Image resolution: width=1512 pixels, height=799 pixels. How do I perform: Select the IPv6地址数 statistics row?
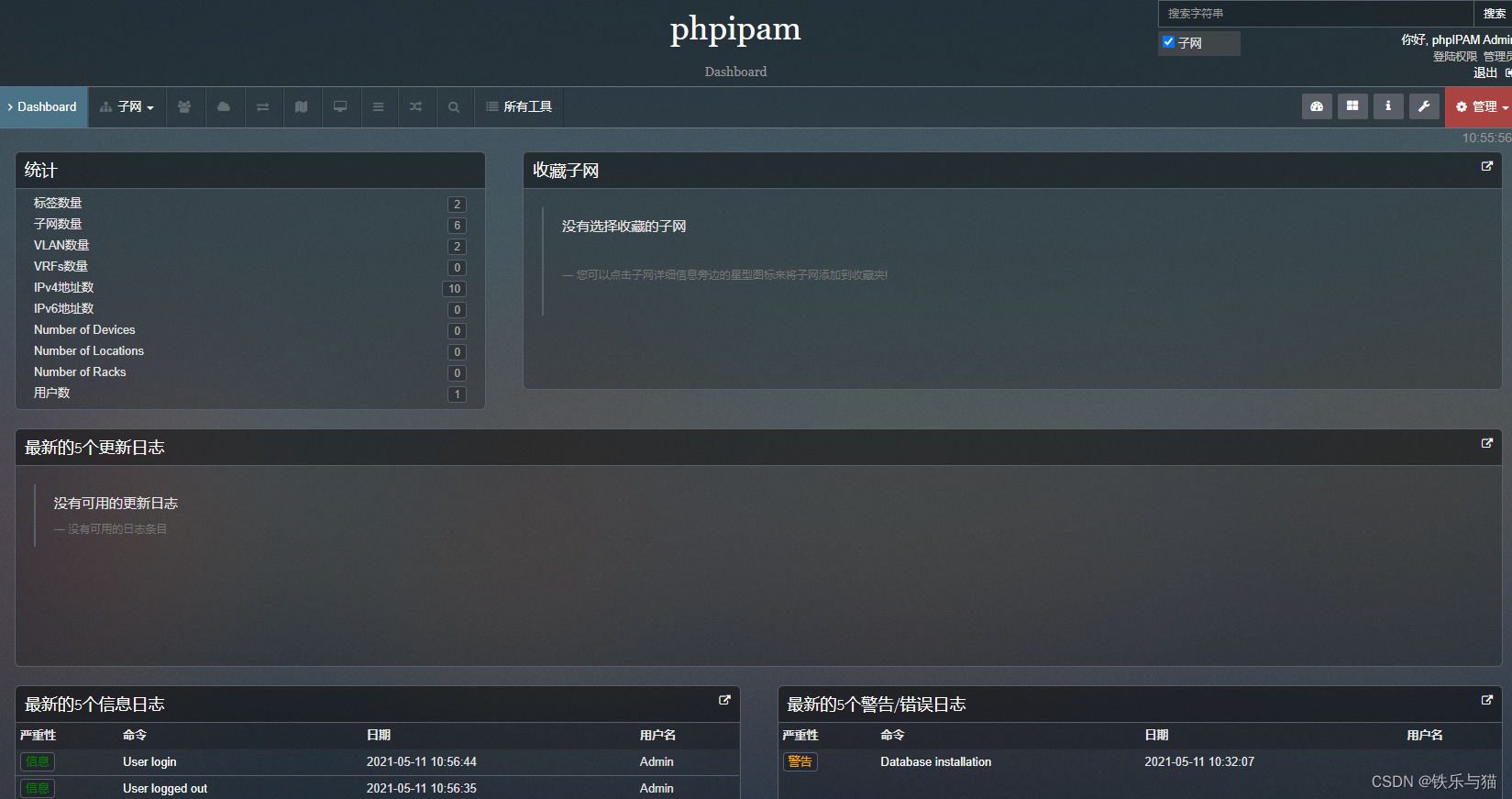coord(249,309)
